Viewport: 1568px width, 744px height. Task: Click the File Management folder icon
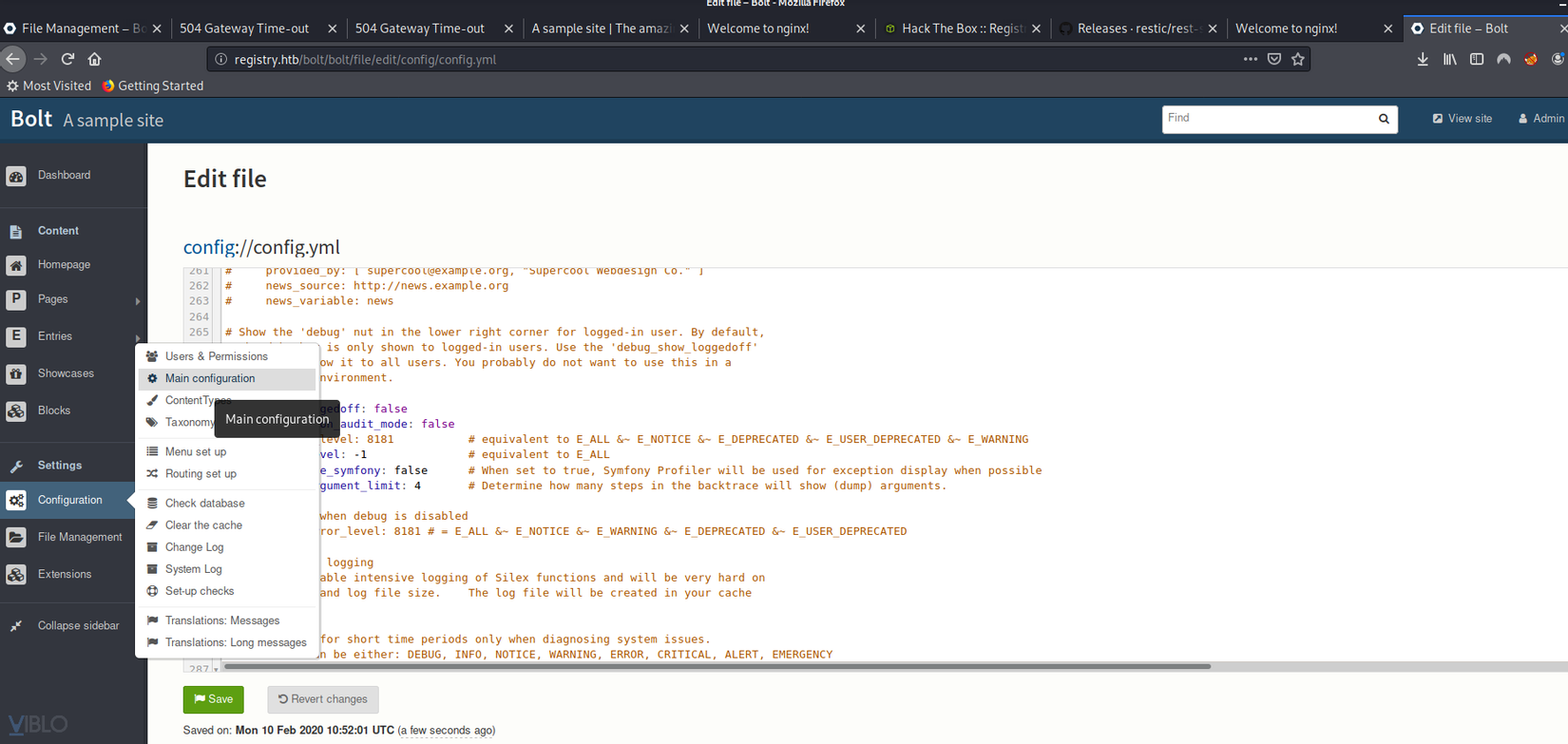click(16, 538)
